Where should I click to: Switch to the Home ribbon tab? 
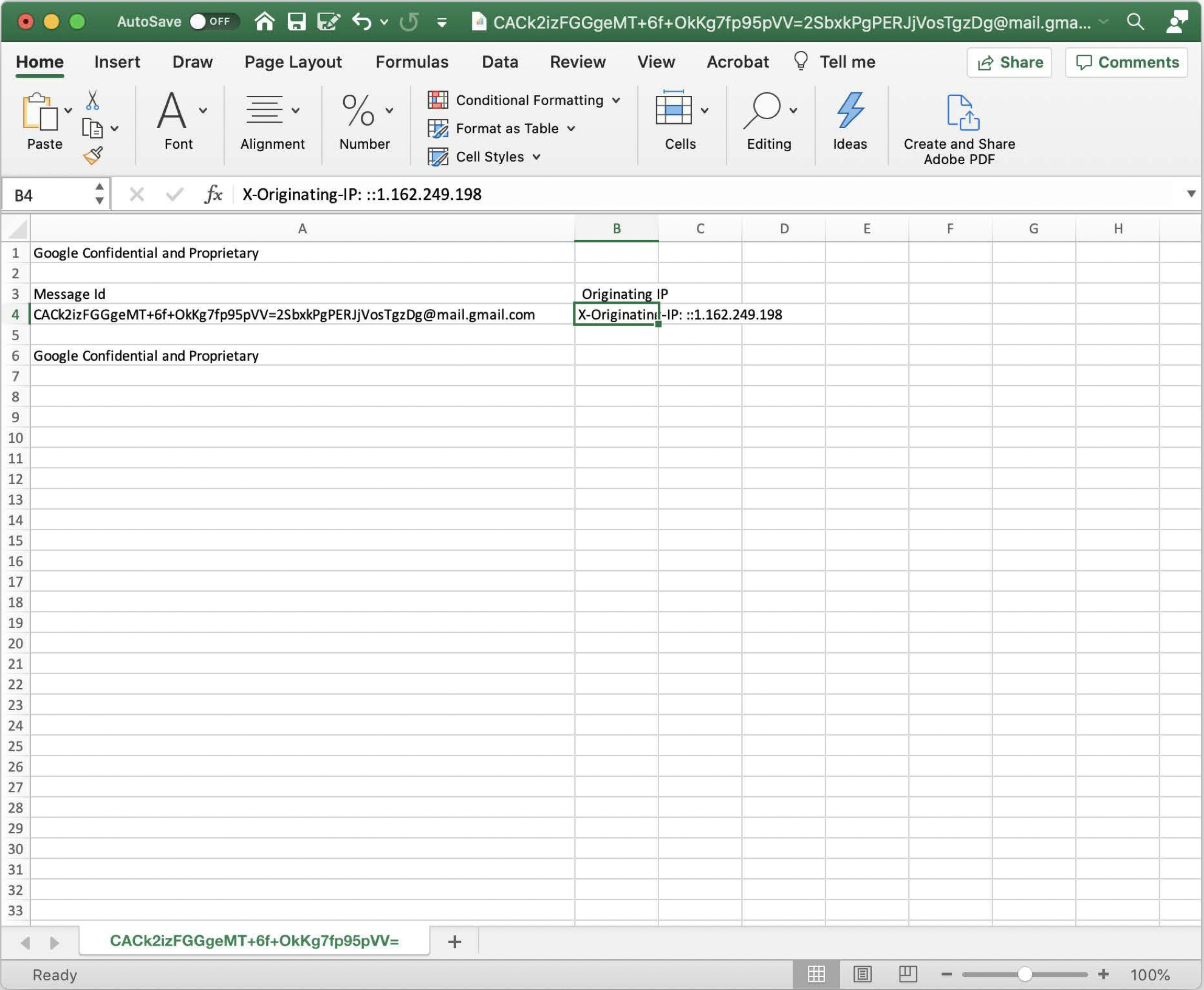click(39, 62)
